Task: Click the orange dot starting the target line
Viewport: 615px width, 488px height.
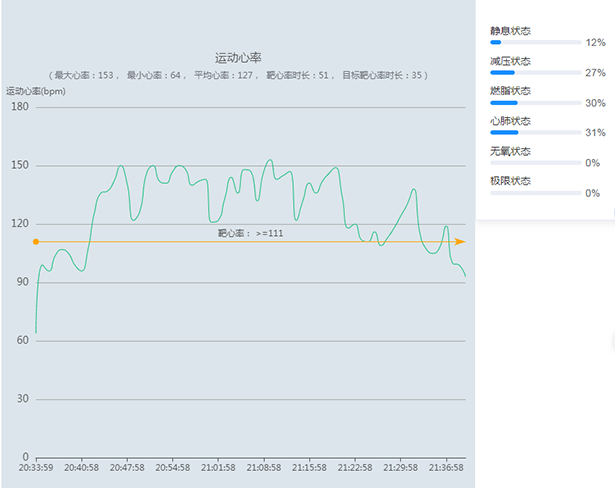Action: click(x=36, y=242)
